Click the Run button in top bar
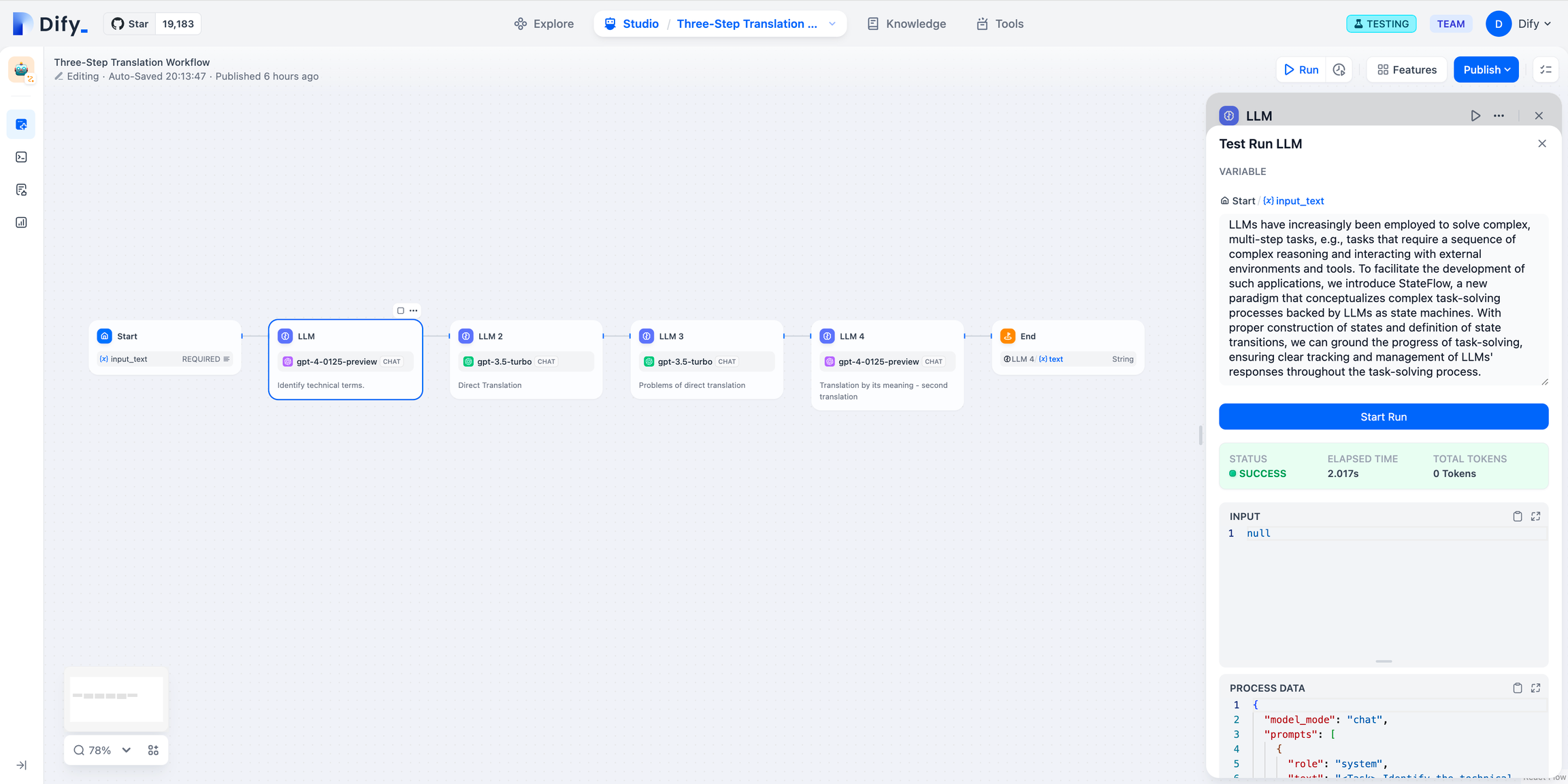Viewport: 1568px width, 784px height. (x=1302, y=69)
